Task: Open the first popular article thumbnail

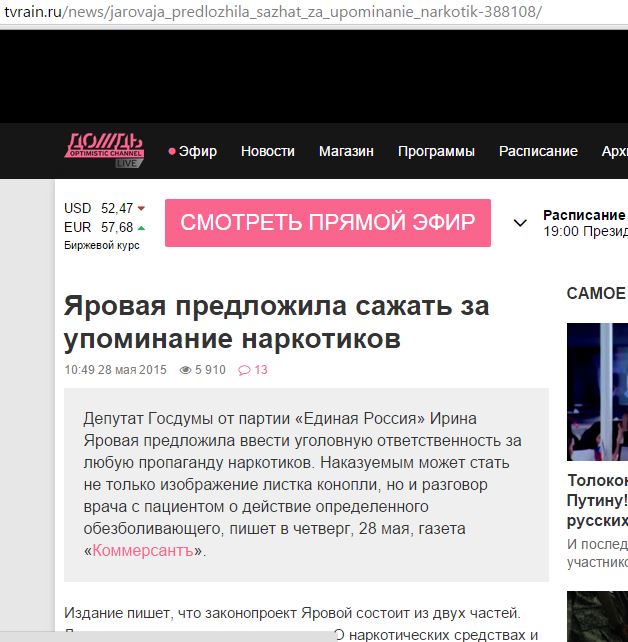Action: click(597, 392)
